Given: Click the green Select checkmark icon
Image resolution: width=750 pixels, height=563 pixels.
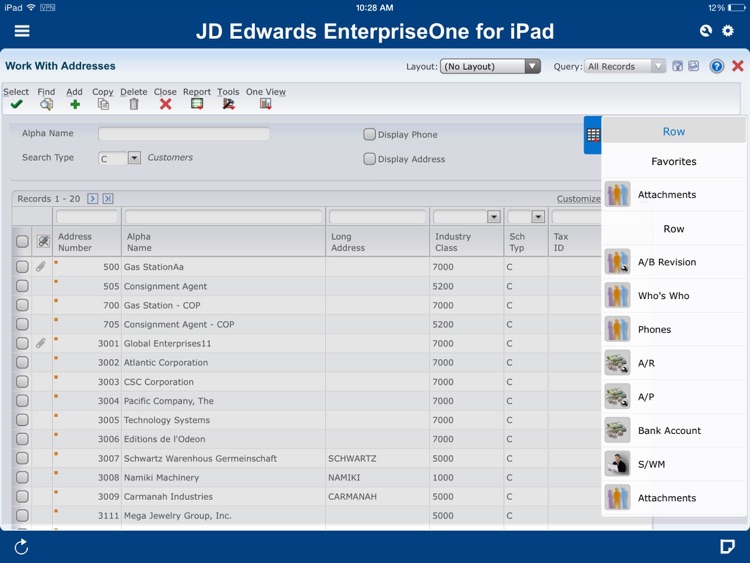Looking at the screenshot, I should coord(16,104).
